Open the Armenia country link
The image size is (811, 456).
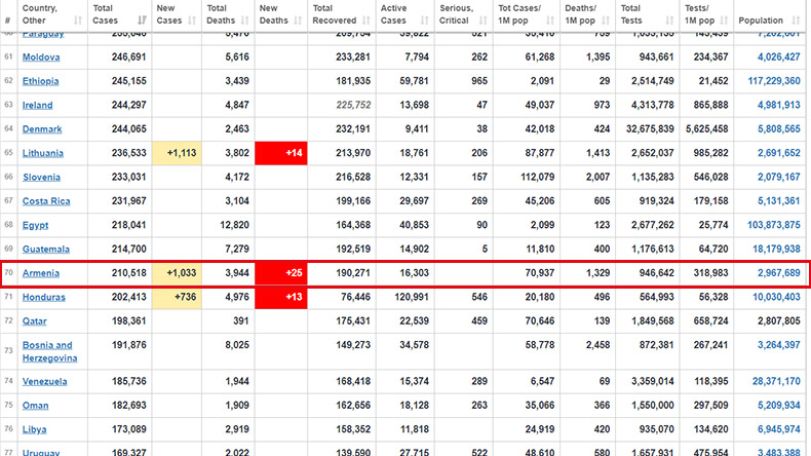41,273
